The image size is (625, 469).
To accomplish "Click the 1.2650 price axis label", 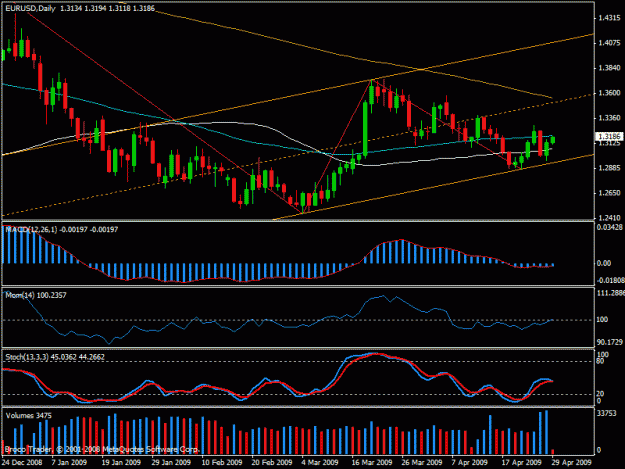I will [x=609, y=193].
